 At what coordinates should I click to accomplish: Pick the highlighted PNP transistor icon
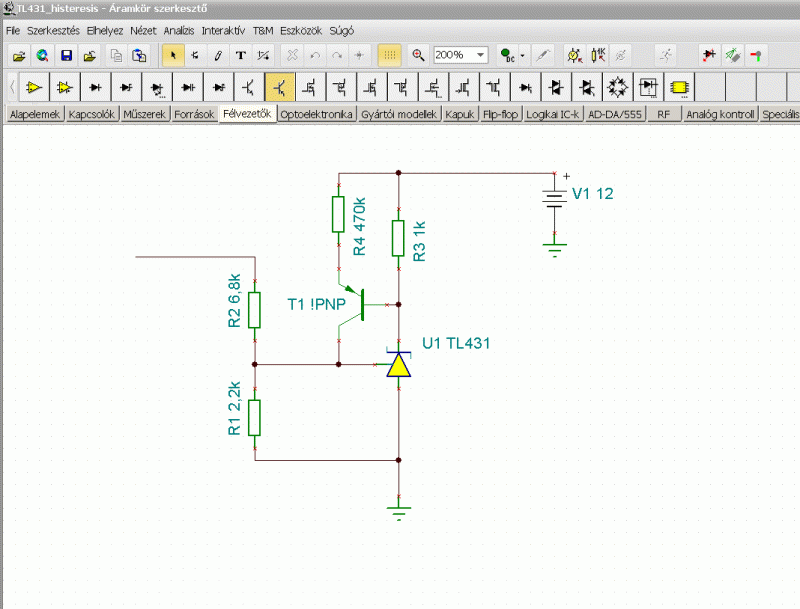(280, 88)
